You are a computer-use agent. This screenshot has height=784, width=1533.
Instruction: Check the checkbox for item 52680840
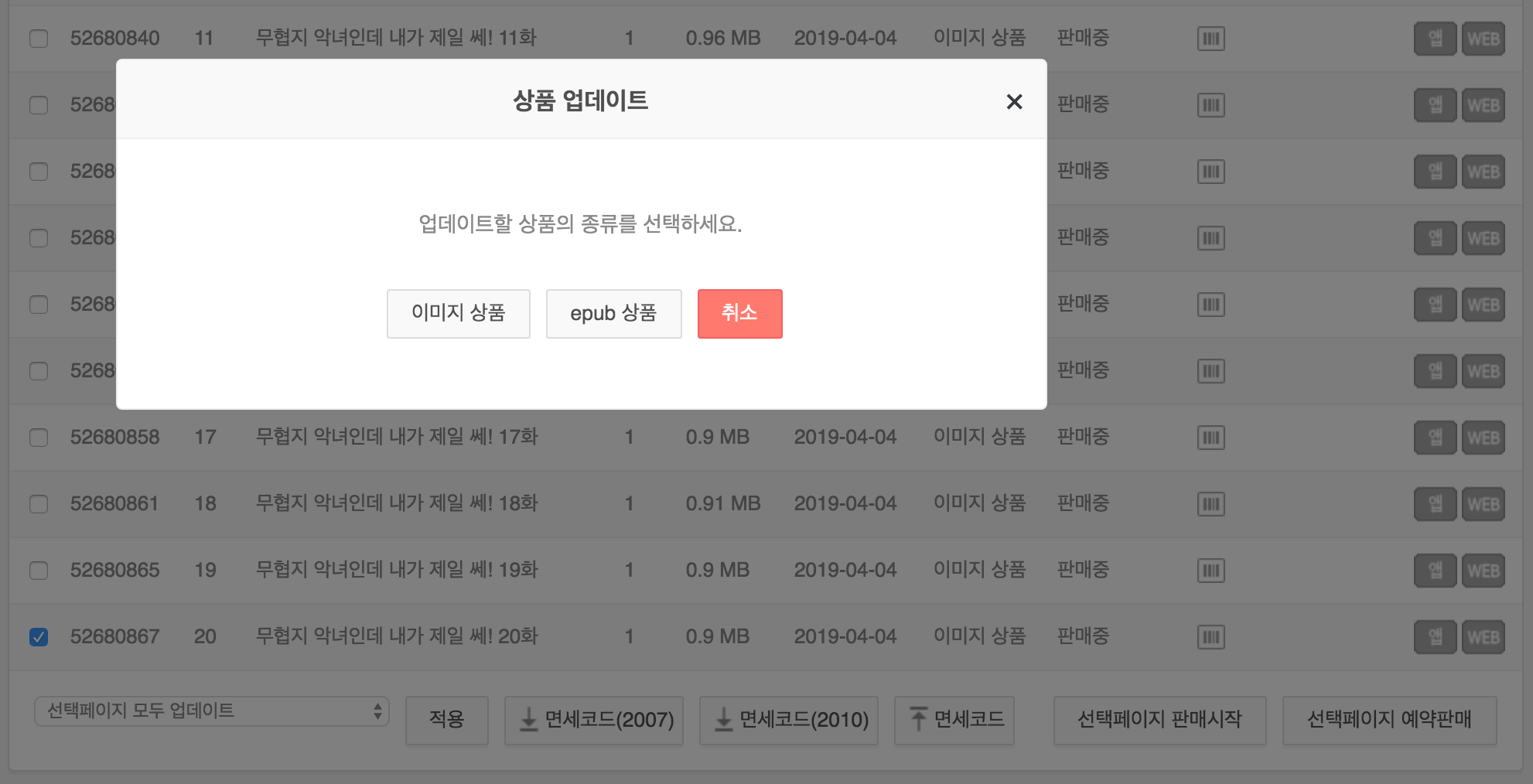(x=39, y=38)
